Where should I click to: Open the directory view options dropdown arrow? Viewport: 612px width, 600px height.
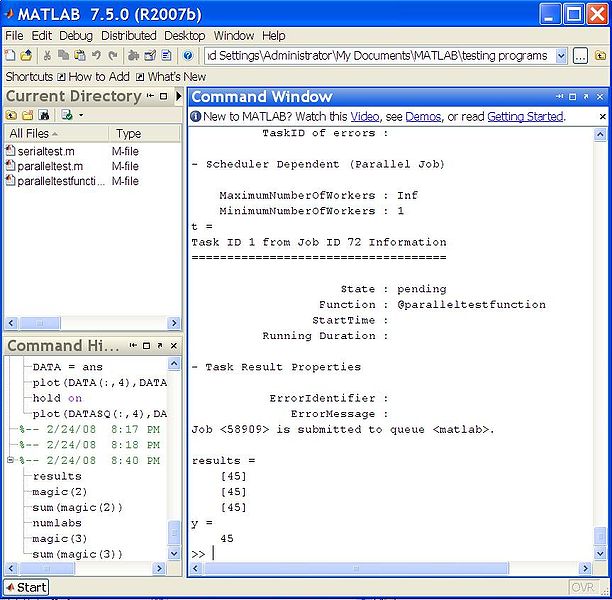(79, 115)
